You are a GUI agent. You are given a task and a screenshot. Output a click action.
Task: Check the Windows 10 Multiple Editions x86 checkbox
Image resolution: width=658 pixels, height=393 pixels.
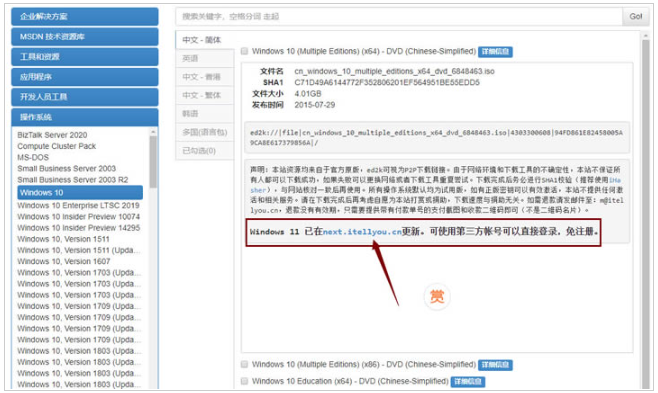click(244, 364)
